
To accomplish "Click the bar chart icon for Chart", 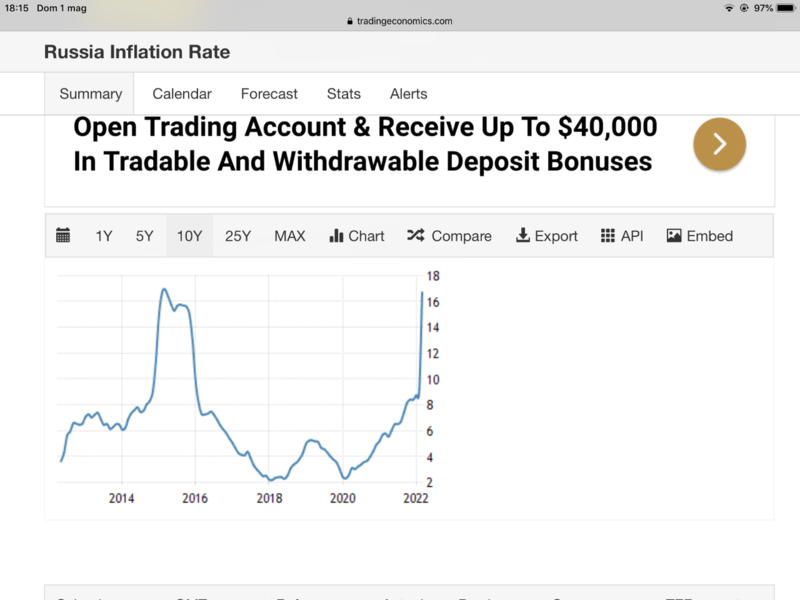I will pos(336,236).
